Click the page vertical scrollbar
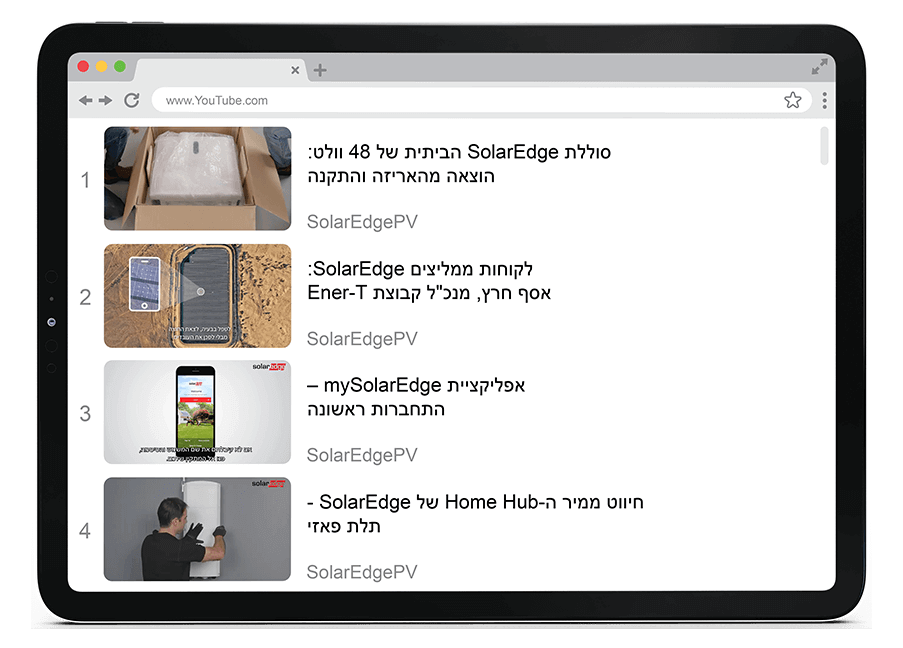Image resolution: width=903 pixels, height=648 pixels. coord(824,146)
